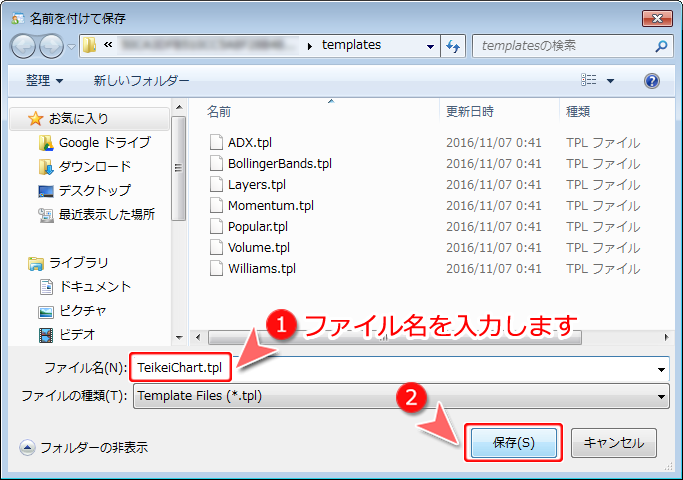The width and height of the screenshot is (683, 480).
Task: Select お気に入り in the navigation pane
Action: point(89,118)
